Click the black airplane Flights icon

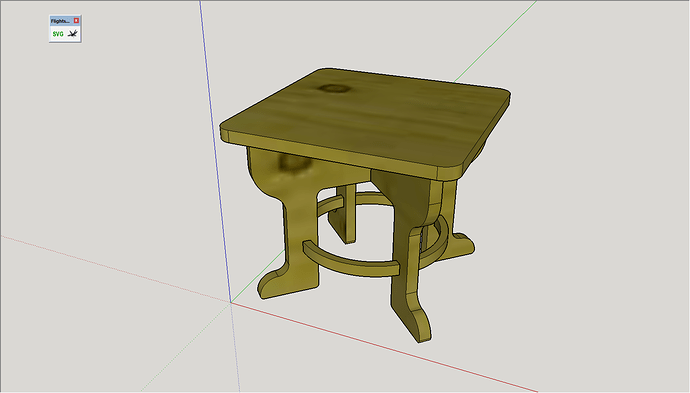73,33
